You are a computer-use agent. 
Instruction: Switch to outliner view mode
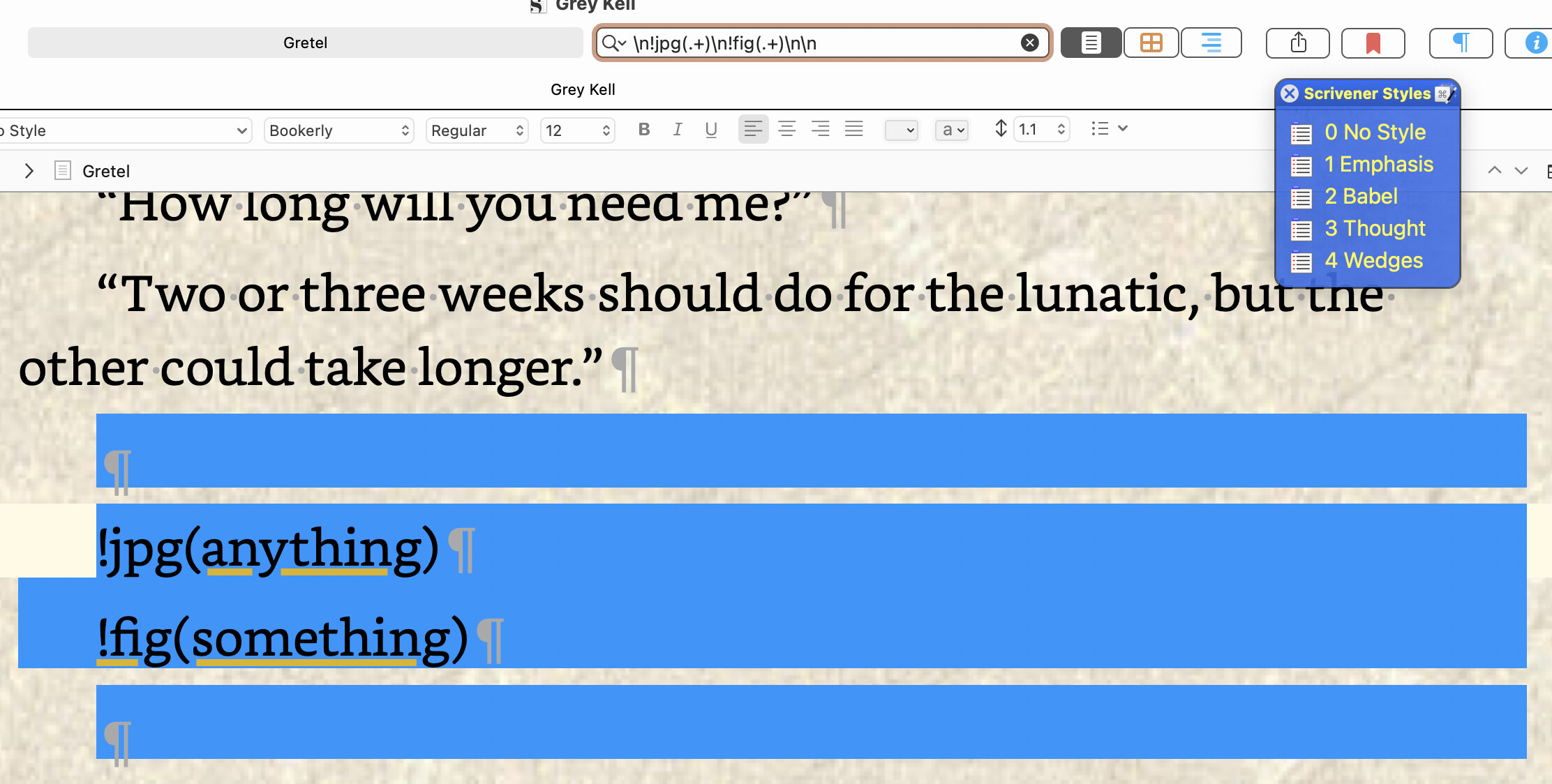coord(1211,43)
